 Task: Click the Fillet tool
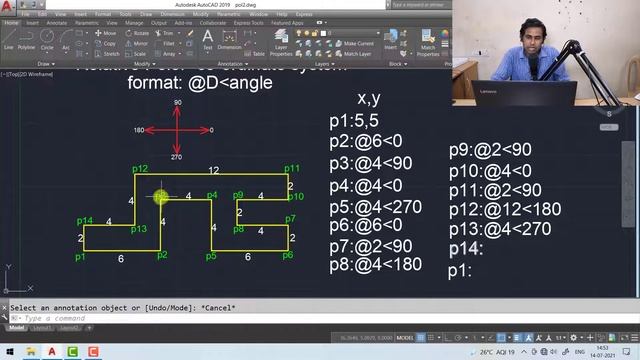pyautogui.click(x=165, y=44)
